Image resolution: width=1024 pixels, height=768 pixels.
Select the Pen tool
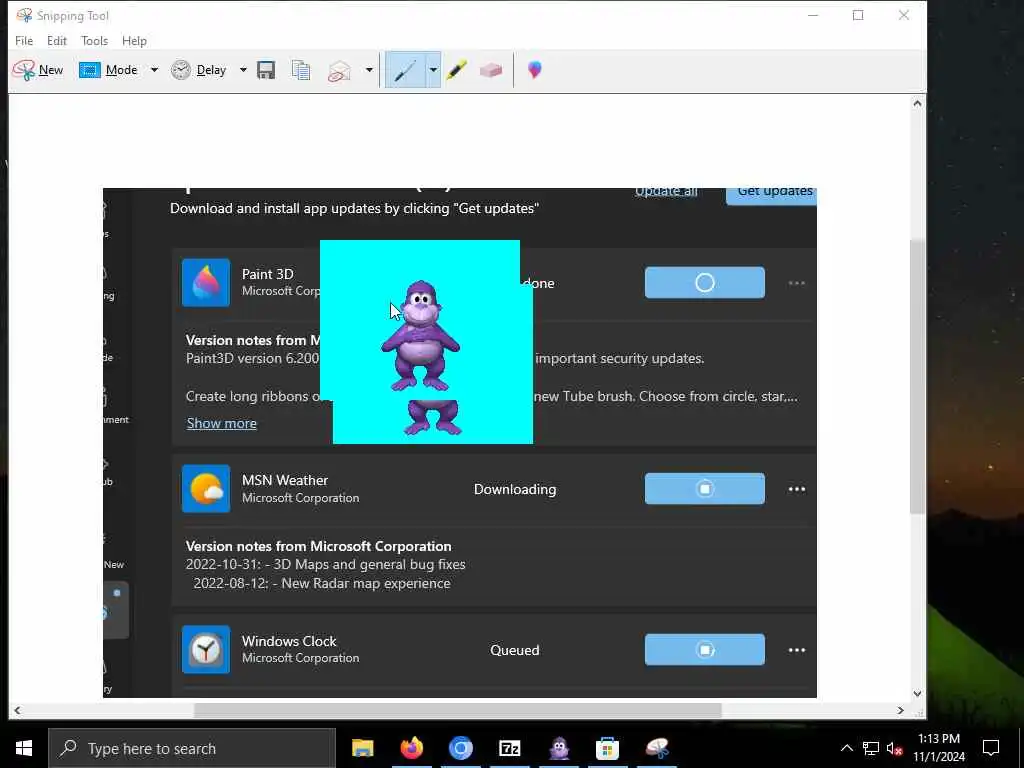[x=405, y=70]
